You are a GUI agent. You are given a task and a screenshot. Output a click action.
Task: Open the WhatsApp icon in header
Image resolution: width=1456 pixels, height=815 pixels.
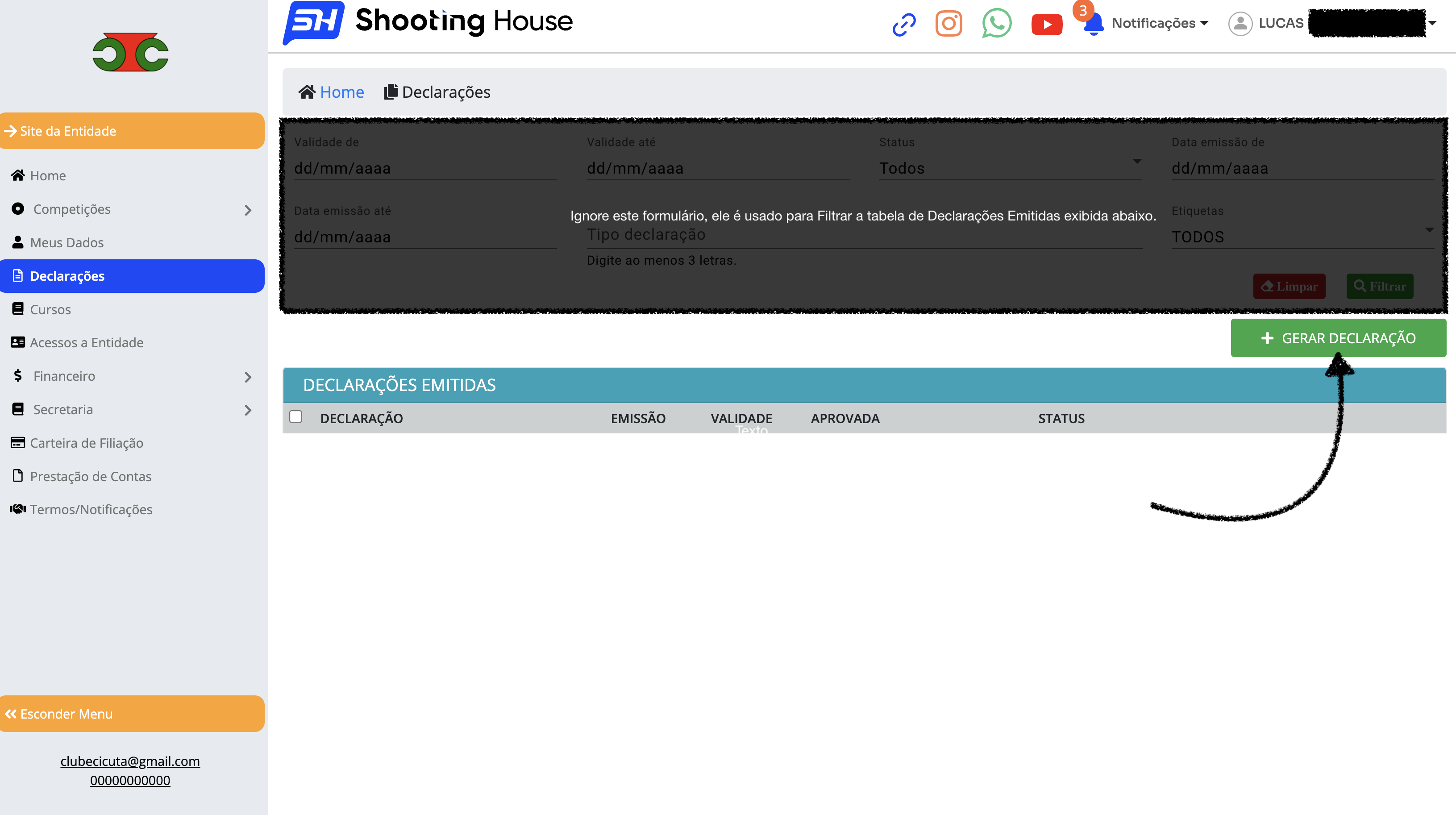[996, 24]
